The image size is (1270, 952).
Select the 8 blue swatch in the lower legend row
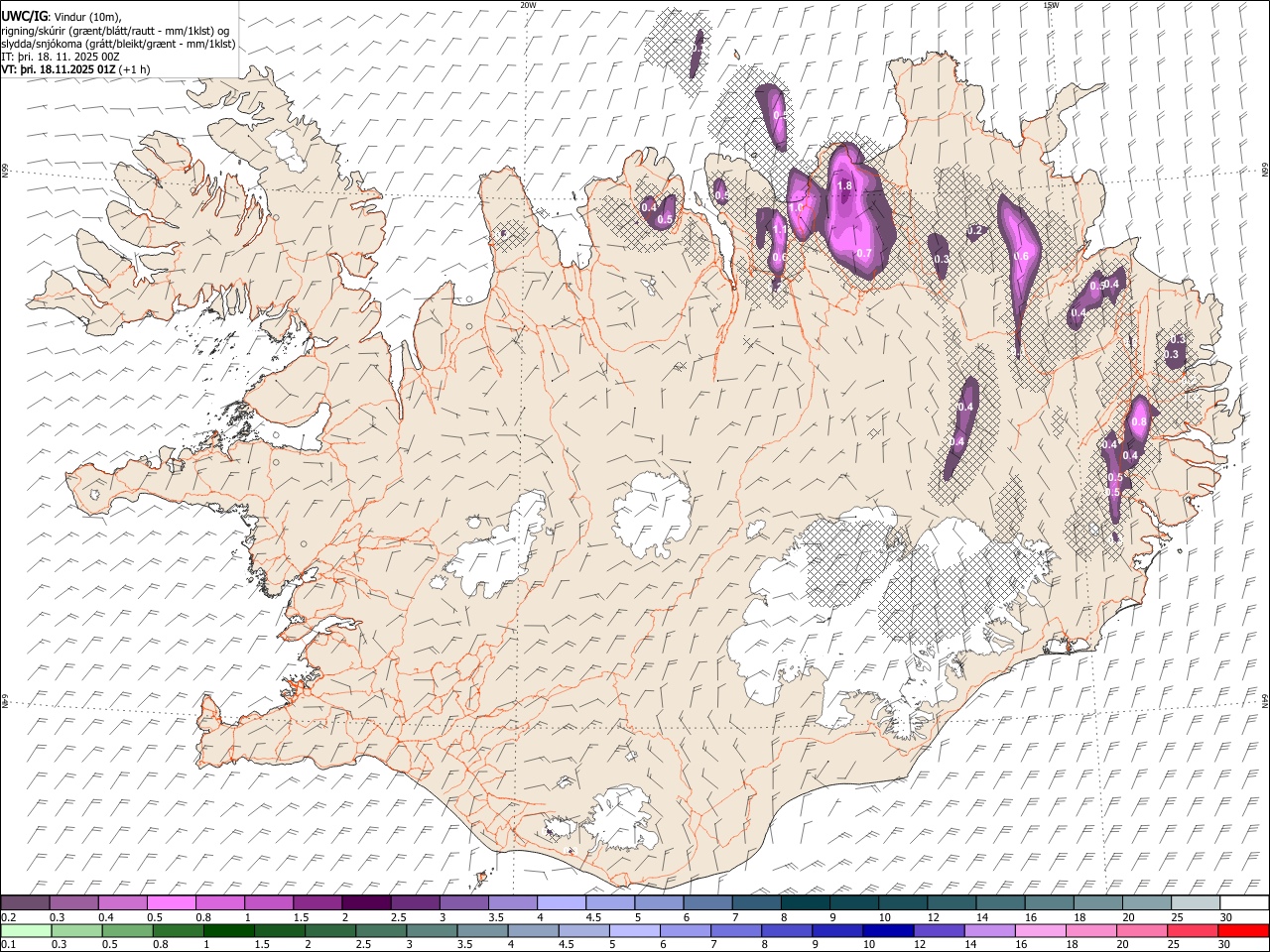click(787, 930)
